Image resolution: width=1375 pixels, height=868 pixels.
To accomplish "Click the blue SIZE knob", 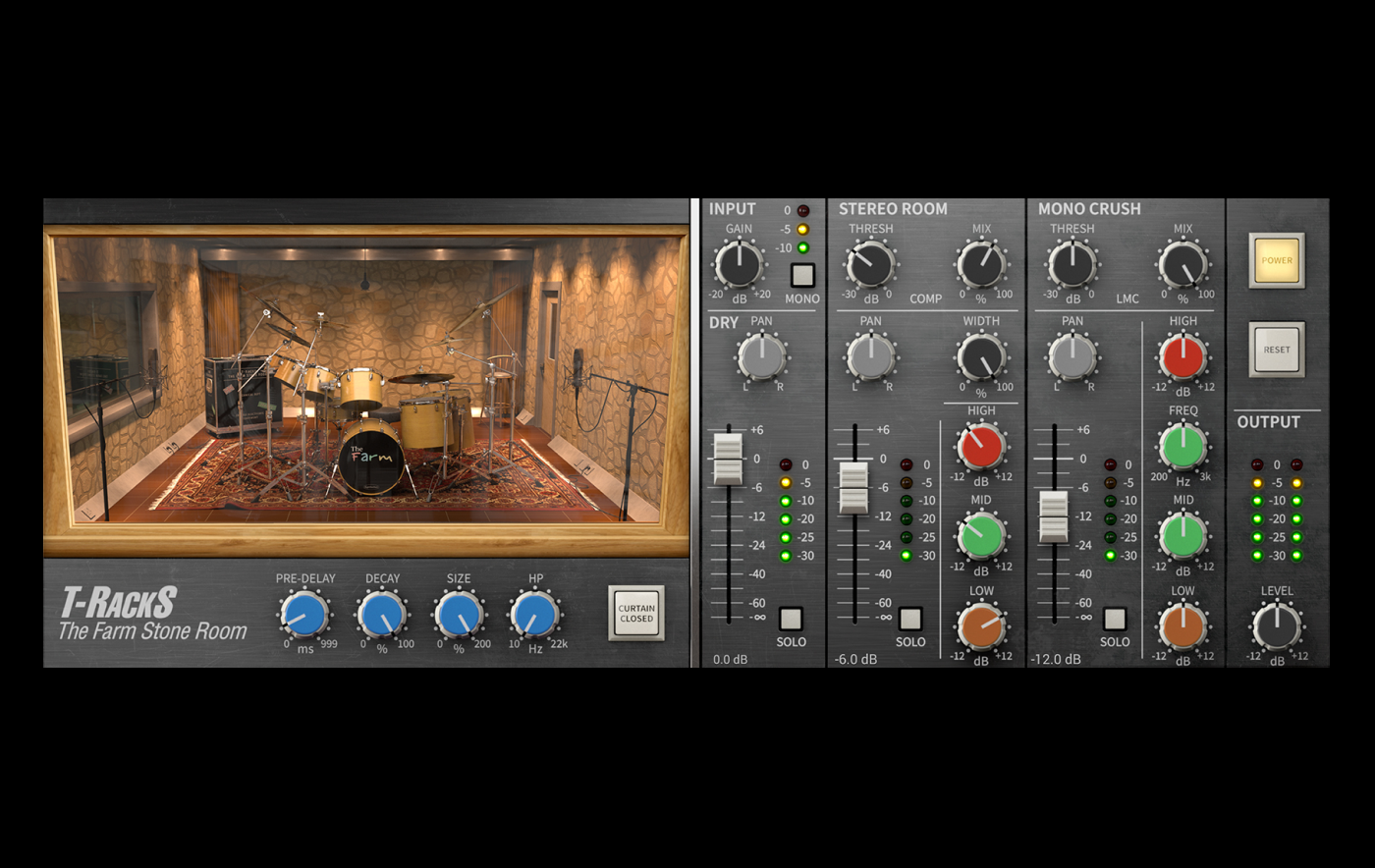I will click(x=458, y=616).
